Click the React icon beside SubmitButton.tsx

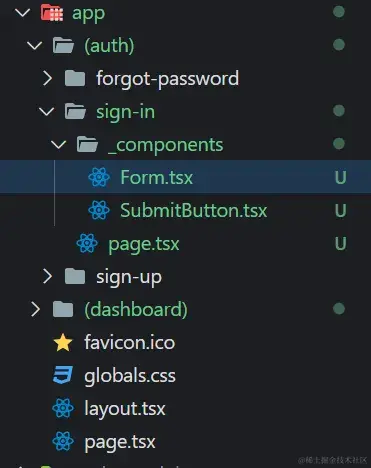pos(99,210)
